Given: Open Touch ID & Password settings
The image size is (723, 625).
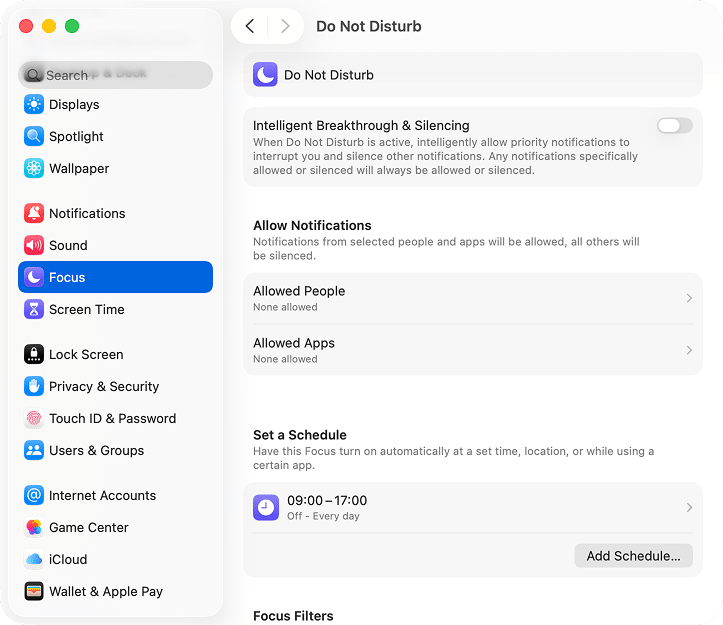Looking at the screenshot, I should point(115,418).
